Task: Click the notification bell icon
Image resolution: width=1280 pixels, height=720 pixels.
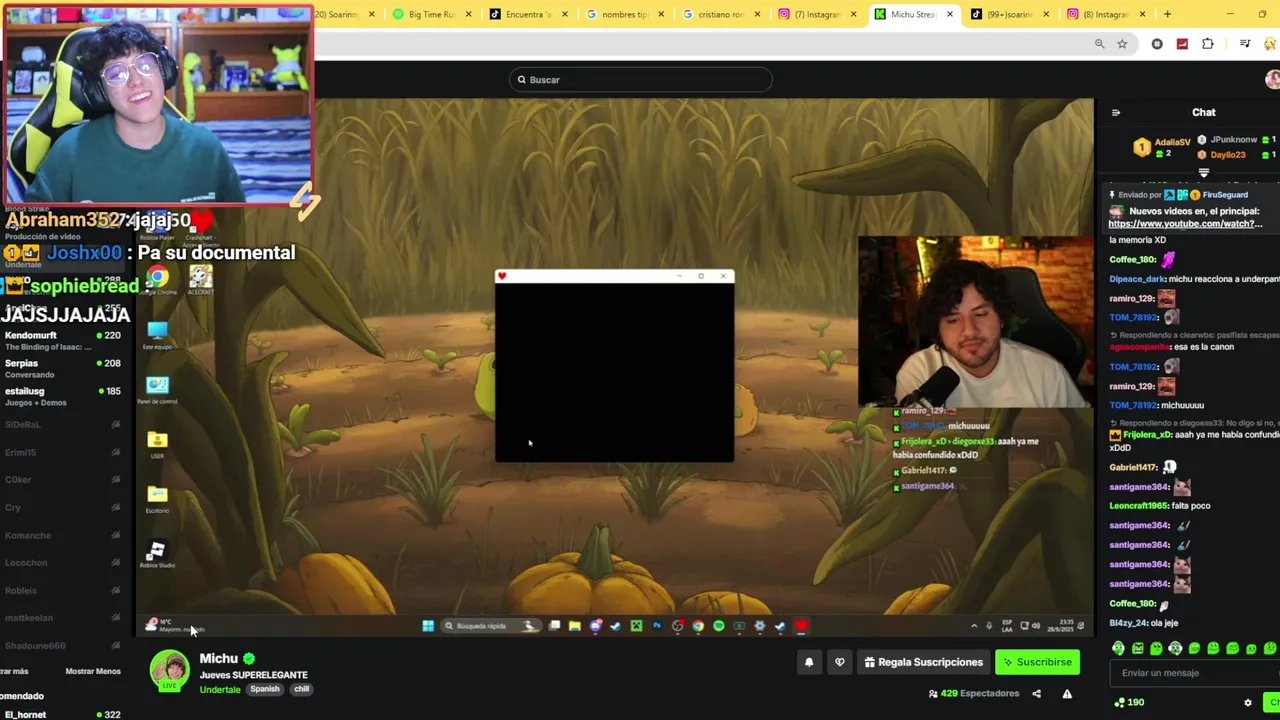Action: point(809,662)
